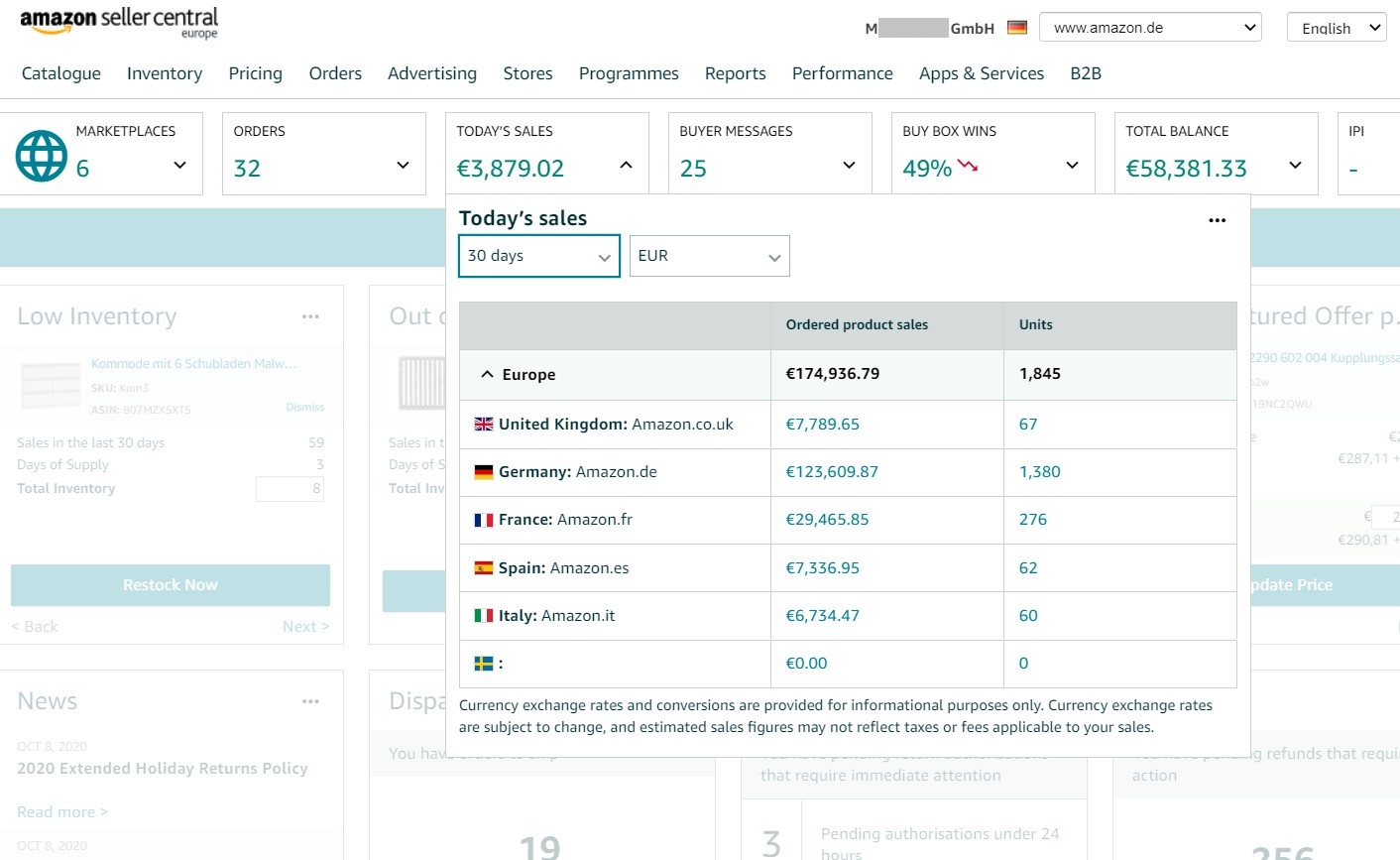Open the Today's sales three-dot menu

coord(1217,220)
